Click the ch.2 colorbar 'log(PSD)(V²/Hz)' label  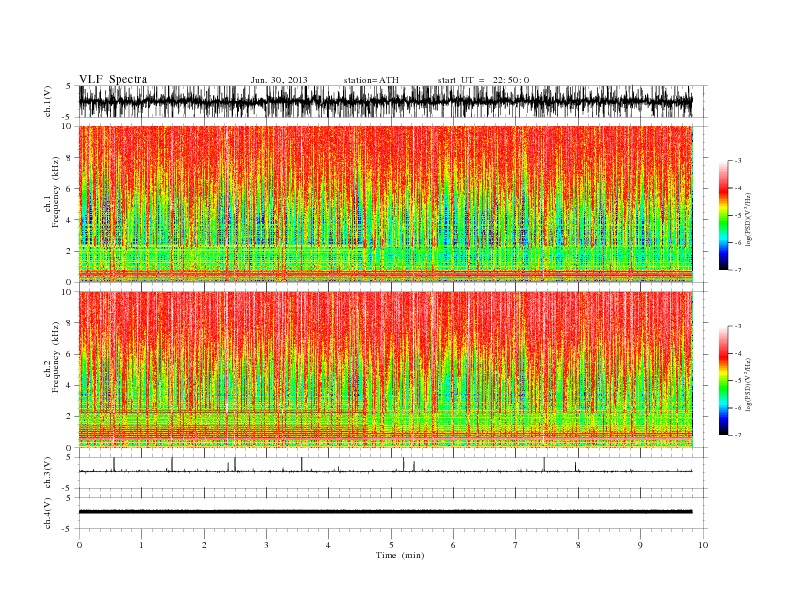coord(749,385)
